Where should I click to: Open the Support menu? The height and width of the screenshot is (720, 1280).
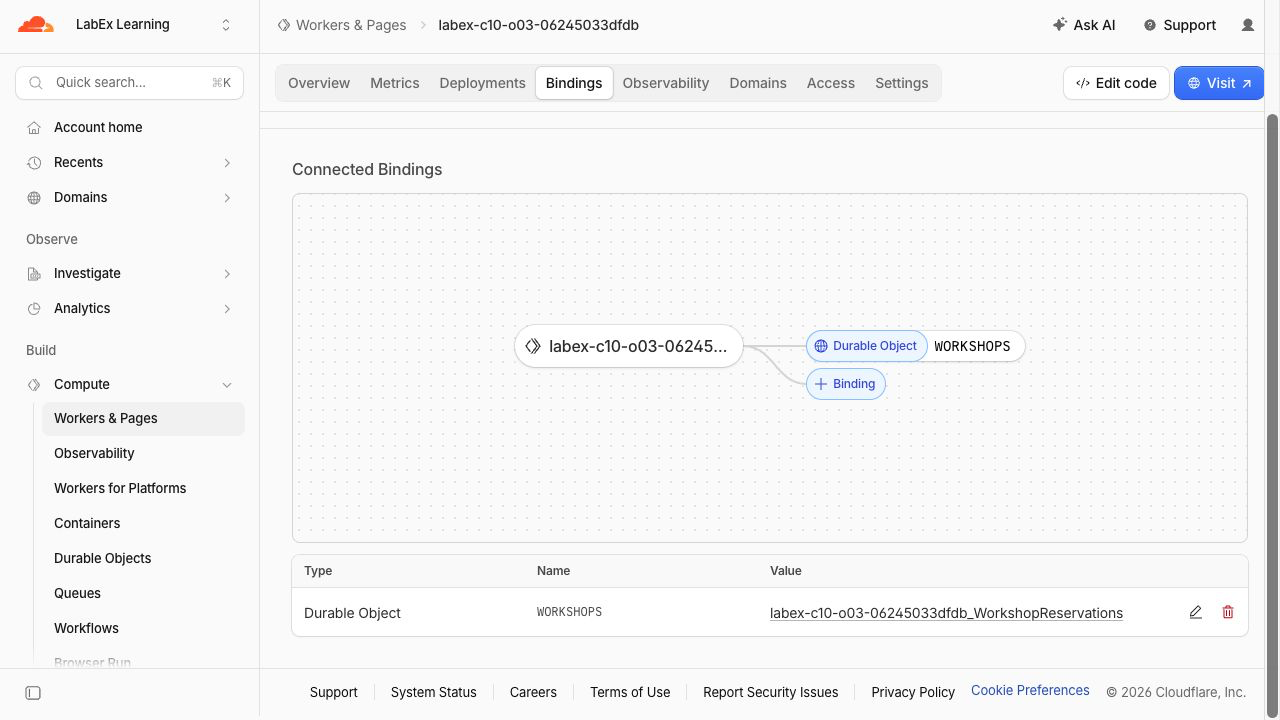[x=1180, y=25]
